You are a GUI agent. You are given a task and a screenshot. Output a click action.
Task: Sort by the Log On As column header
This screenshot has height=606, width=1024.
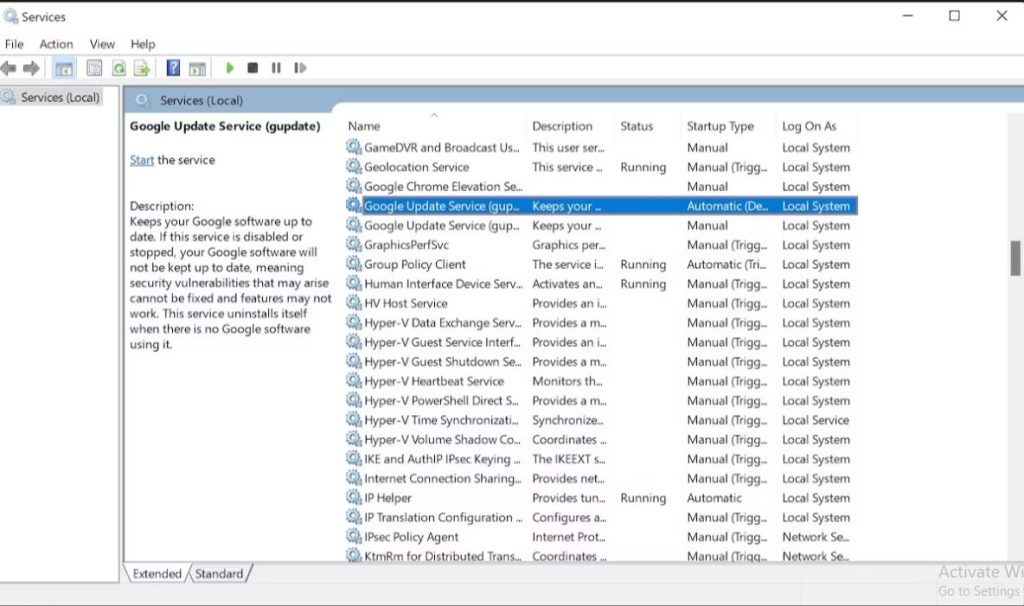pyautogui.click(x=809, y=126)
